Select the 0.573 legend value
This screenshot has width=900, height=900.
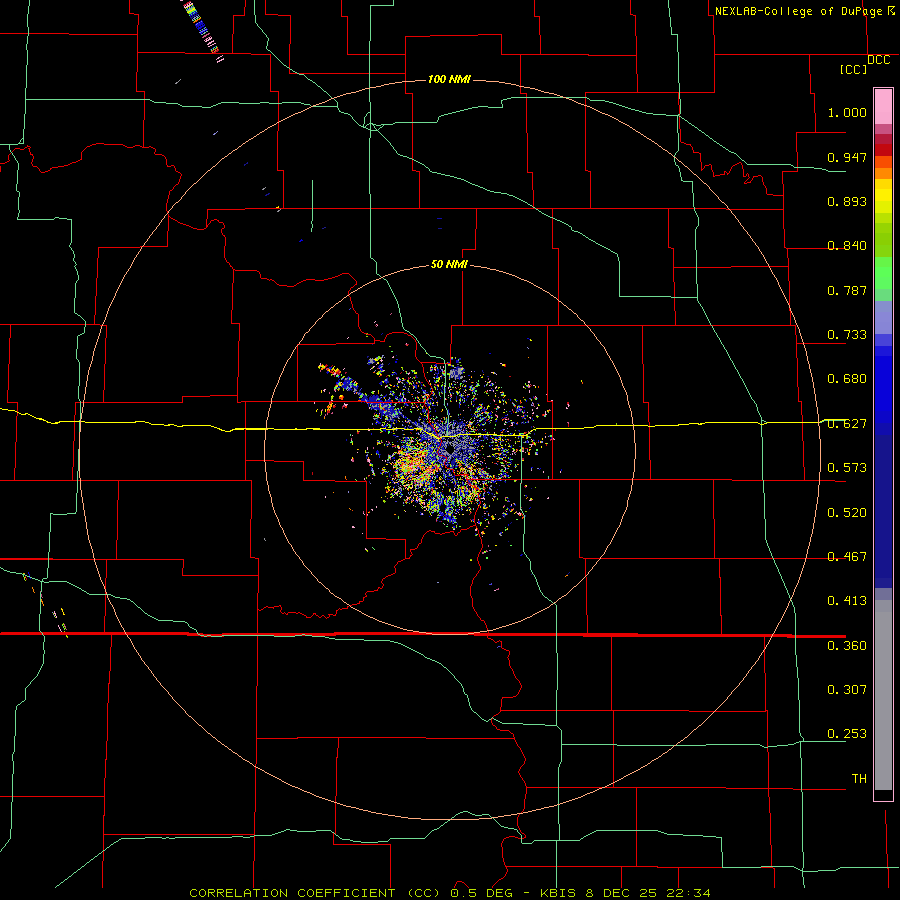[847, 468]
